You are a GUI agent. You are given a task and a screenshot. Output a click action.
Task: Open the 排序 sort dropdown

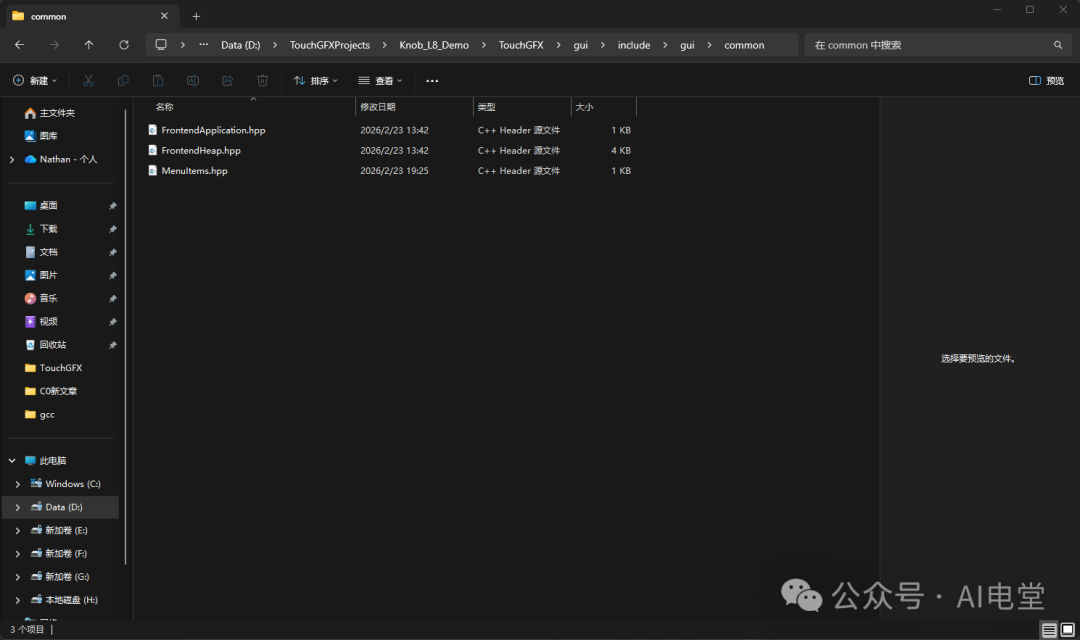point(315,81)
